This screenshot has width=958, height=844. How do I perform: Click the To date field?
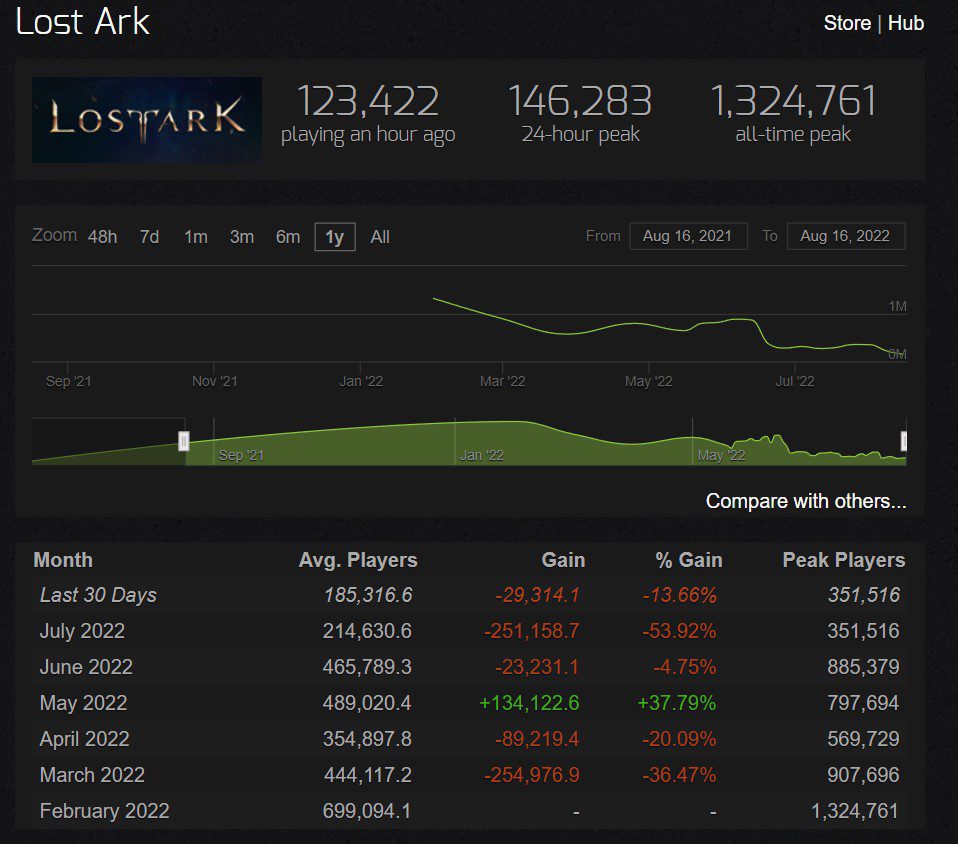click(x=845, y=236)
